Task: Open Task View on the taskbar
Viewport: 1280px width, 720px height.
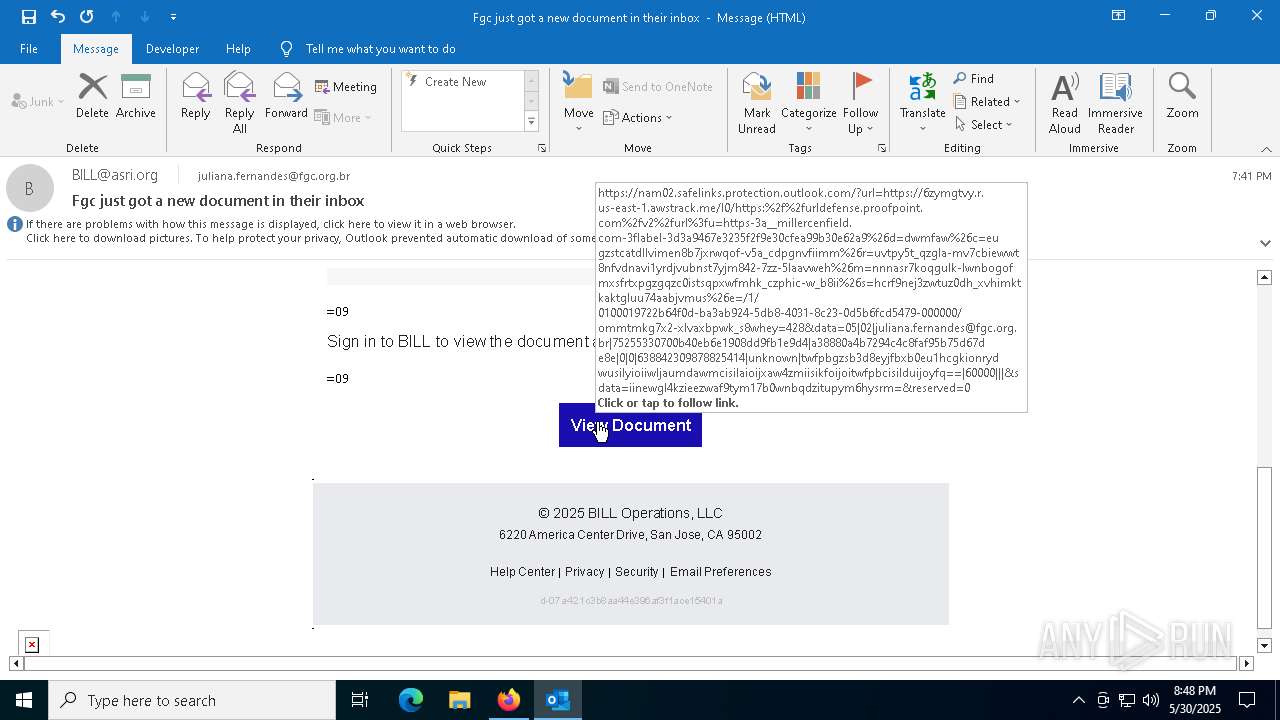Action: pos(360,700)
